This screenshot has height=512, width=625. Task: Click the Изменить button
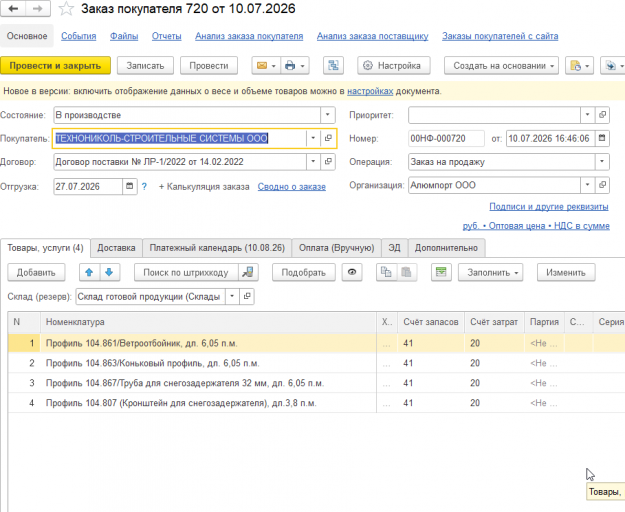(566, 273)
